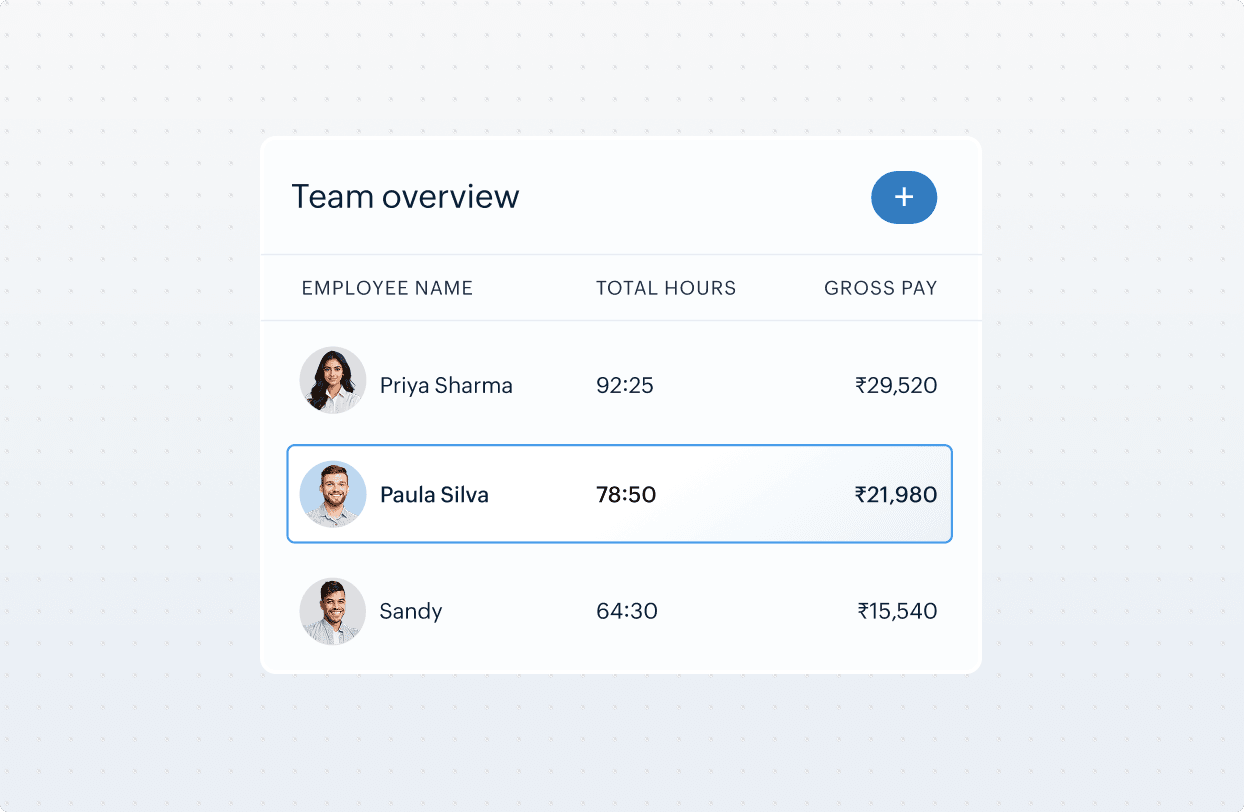
Task: Click Priya Sharma's profile picture
Action: (333, 381)
